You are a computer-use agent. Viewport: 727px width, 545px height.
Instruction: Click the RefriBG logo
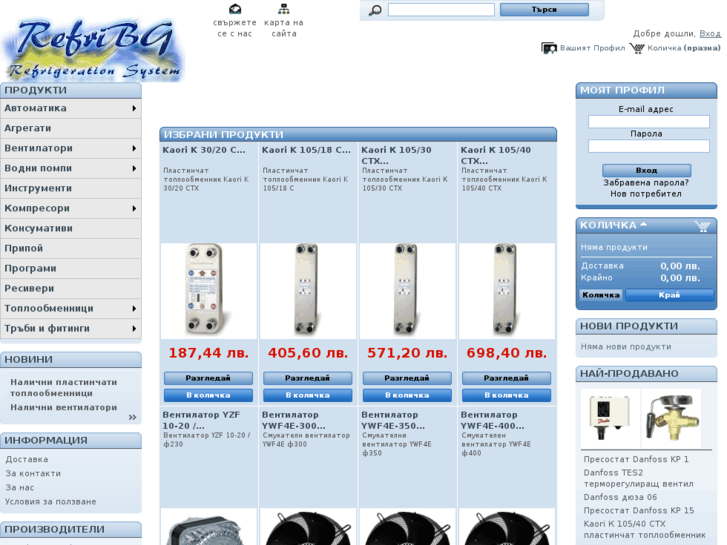coord(93,50)
